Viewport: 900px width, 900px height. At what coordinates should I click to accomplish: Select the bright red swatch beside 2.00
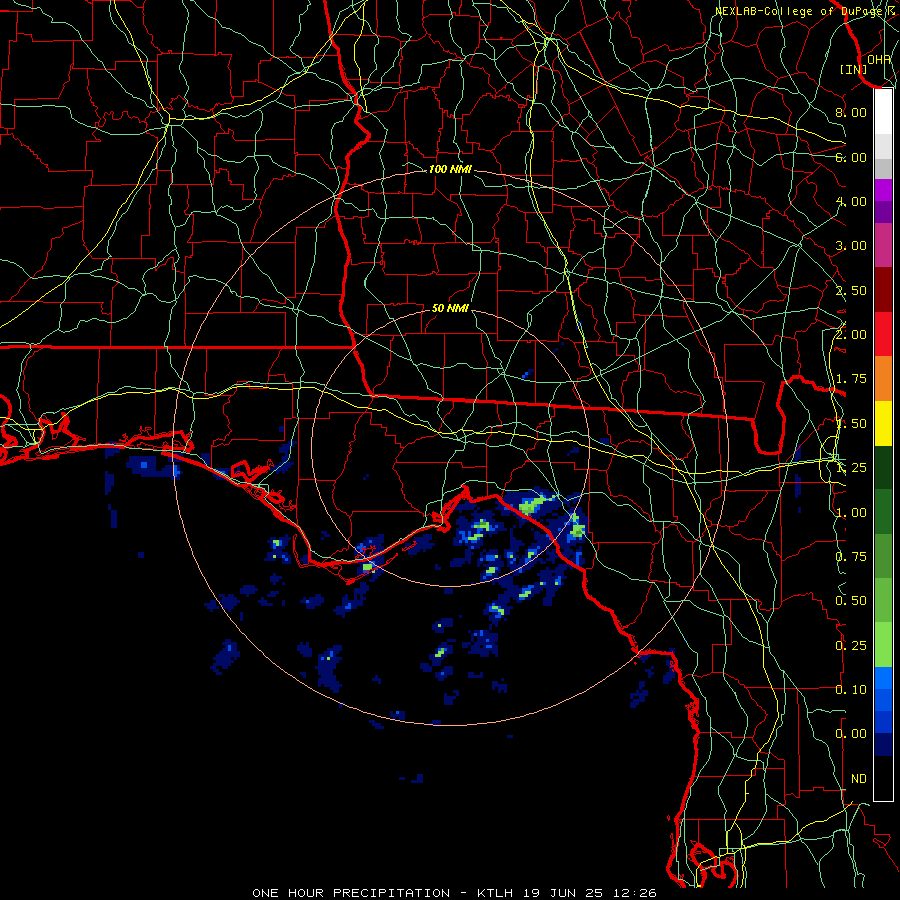coord(883,335)
